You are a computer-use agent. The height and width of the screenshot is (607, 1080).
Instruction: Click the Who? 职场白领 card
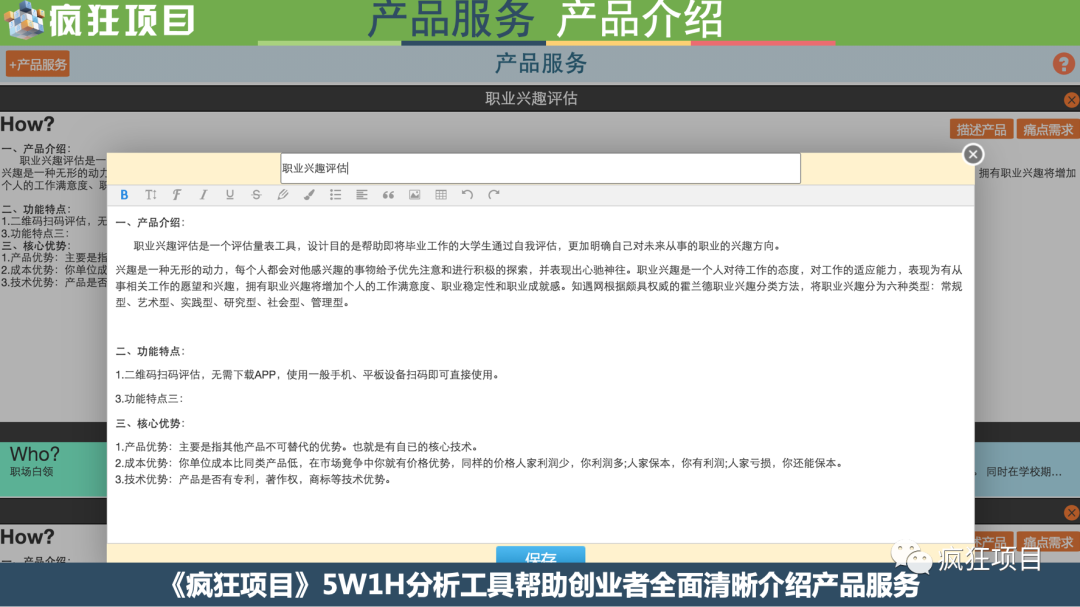point(54,469)
